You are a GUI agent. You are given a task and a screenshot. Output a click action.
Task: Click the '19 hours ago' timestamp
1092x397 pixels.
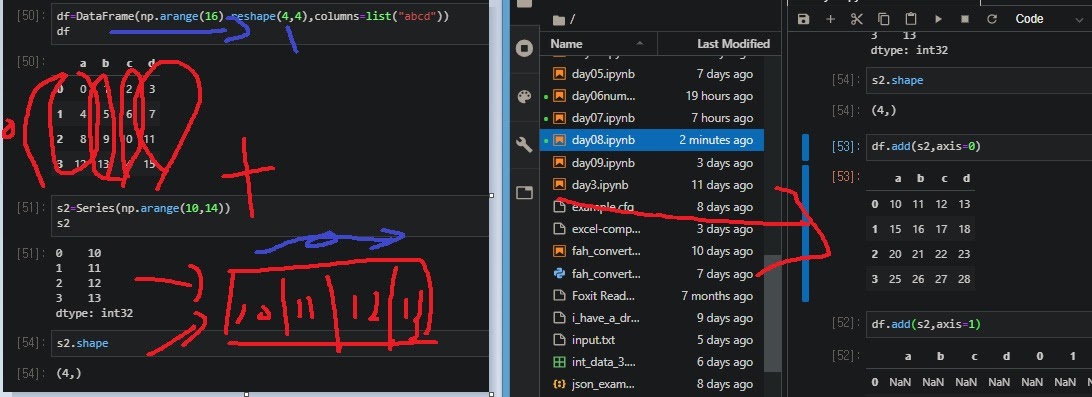719,96
